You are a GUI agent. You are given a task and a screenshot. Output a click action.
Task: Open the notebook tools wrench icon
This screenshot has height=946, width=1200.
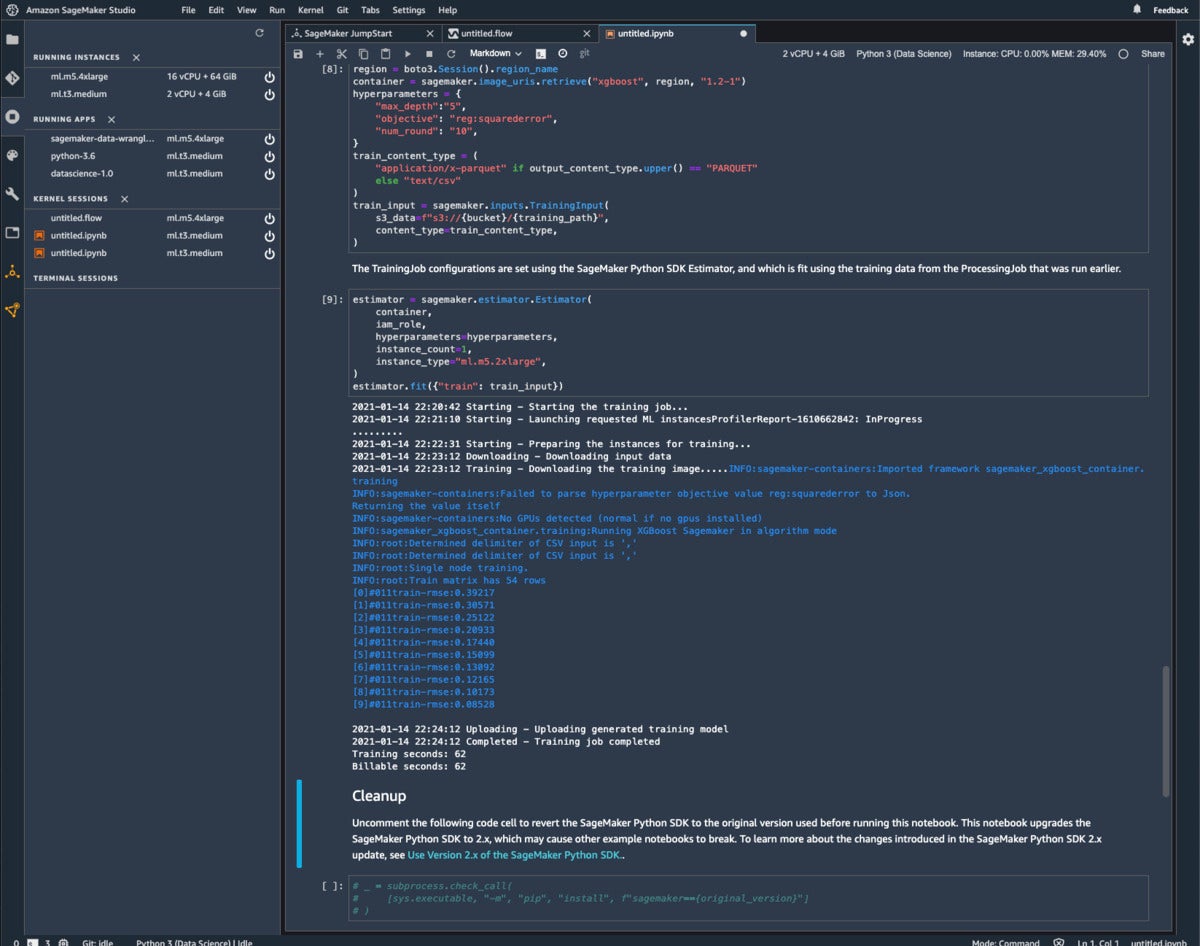tap(12, 194)
